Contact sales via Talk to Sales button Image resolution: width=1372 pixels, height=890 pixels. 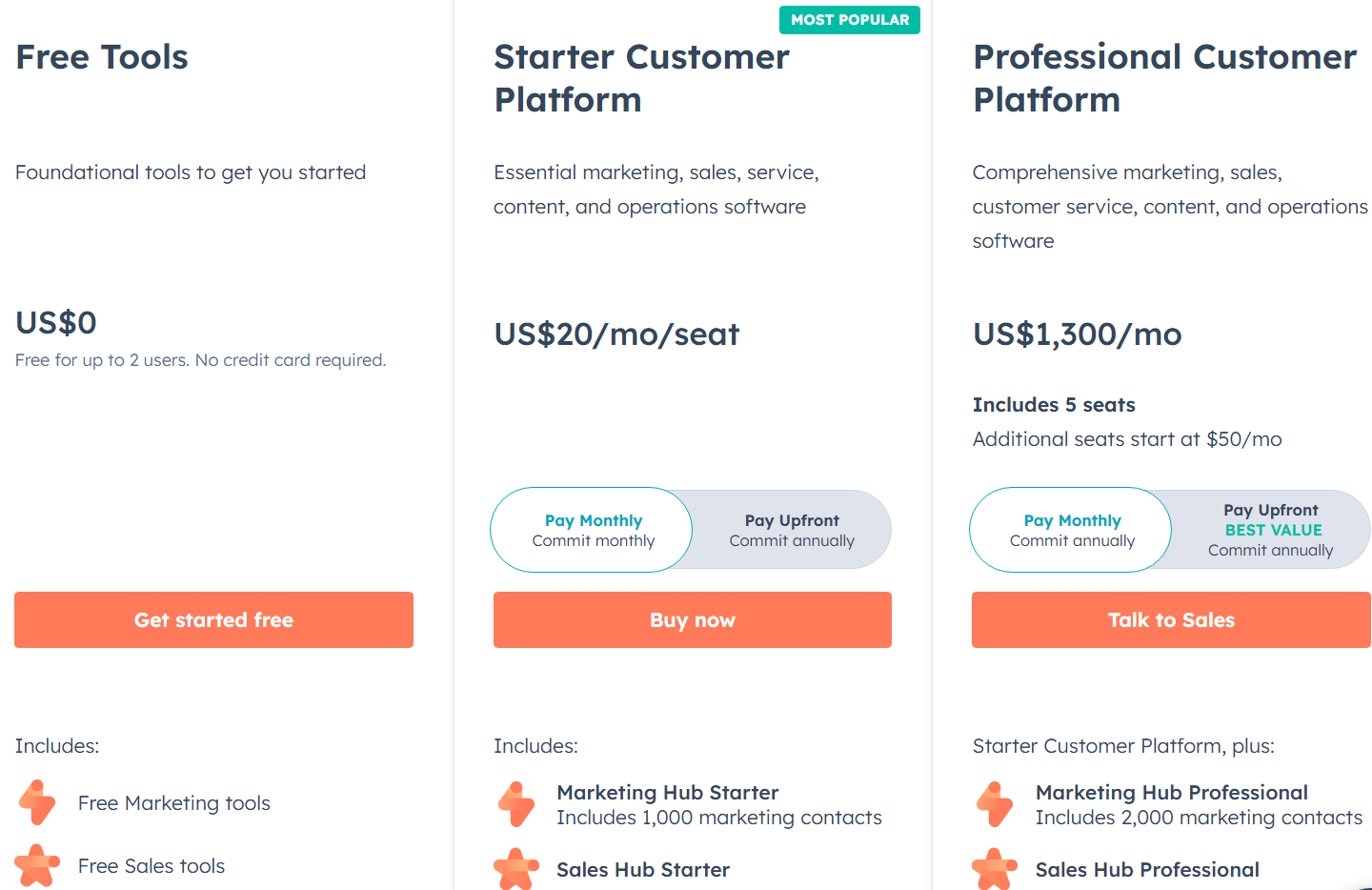pos(1171,620)
